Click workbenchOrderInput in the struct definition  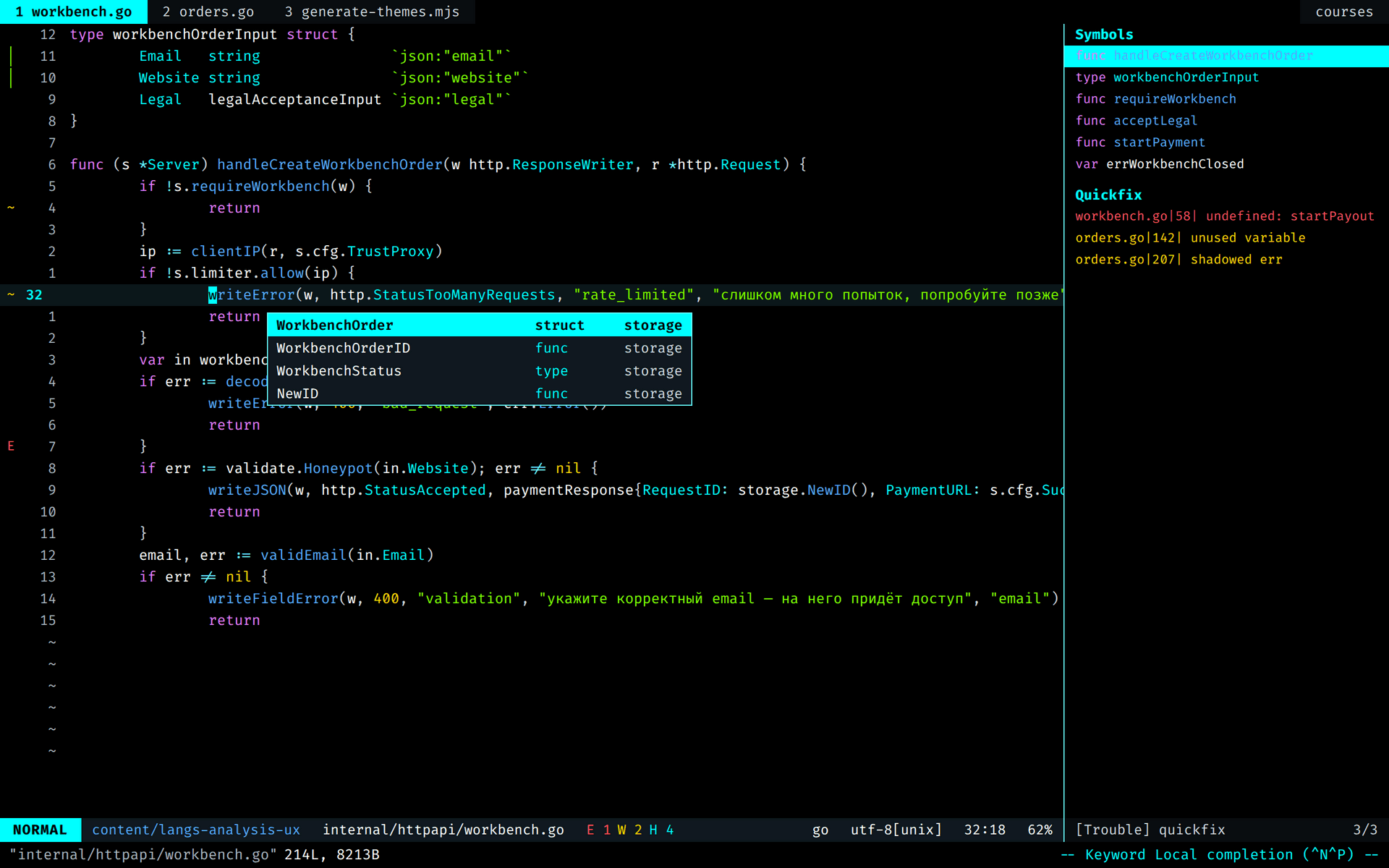click(195, 34)
